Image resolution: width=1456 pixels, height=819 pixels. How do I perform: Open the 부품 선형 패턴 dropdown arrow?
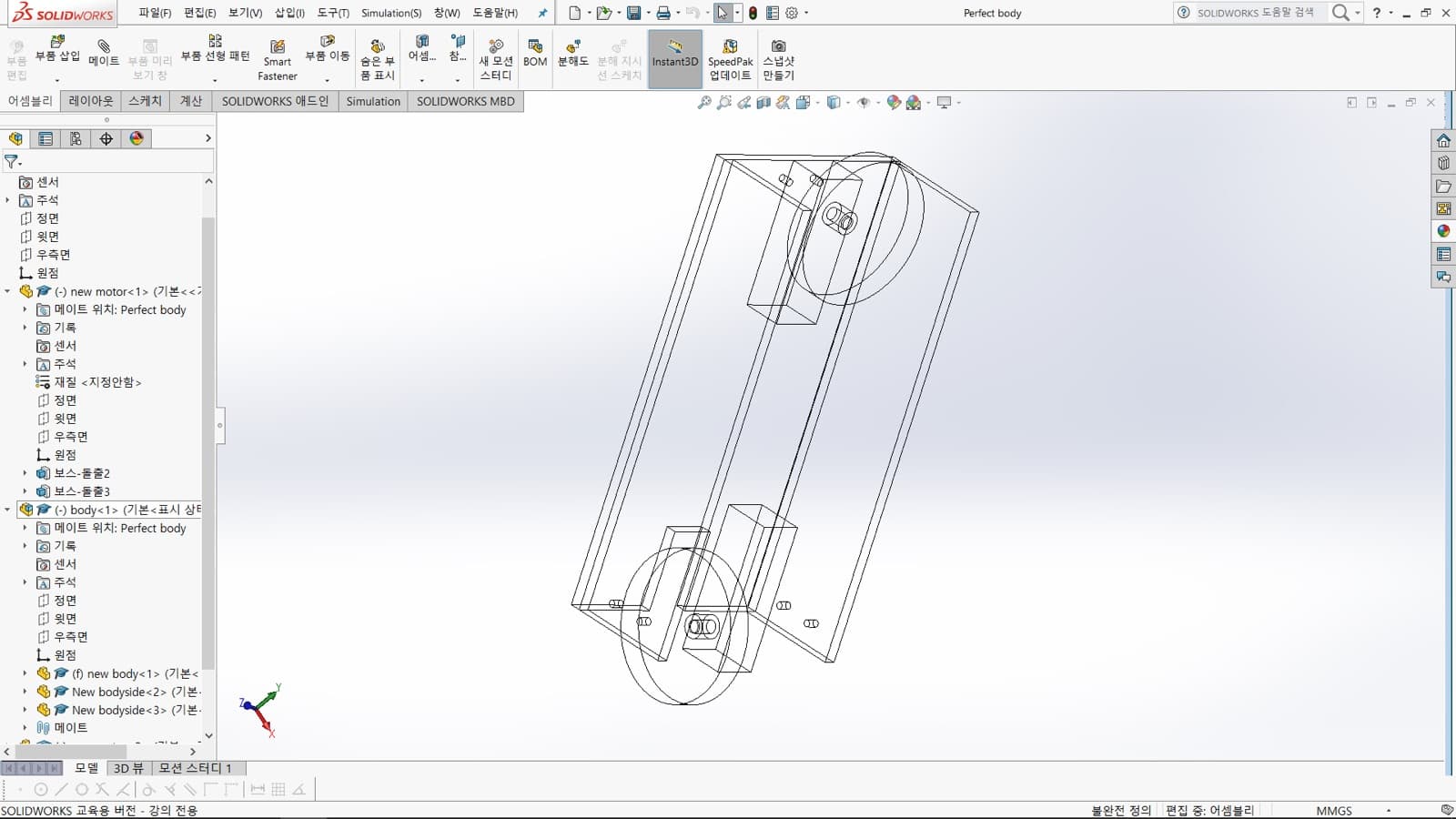[x=215, y=80]
